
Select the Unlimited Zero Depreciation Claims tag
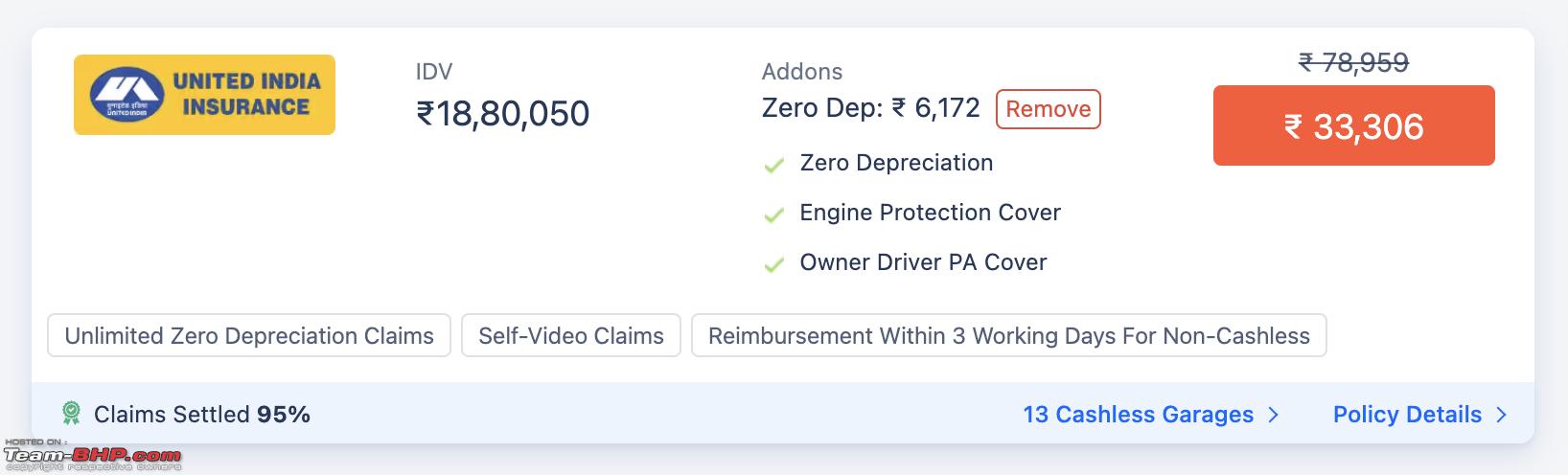click(x=249, y=335)
